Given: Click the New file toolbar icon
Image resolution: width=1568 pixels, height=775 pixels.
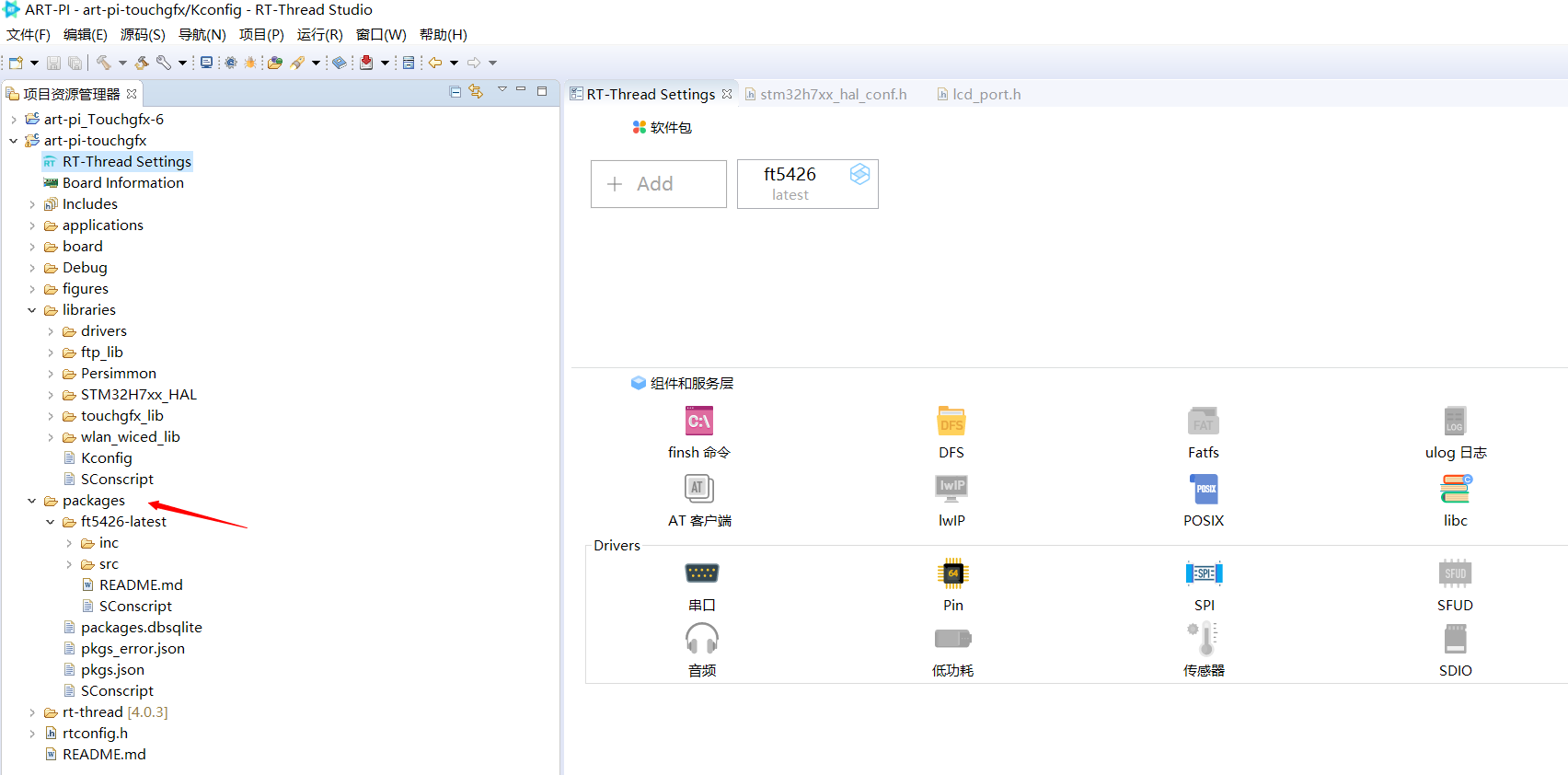Looking at the screenshot, I should coord(16,63).
